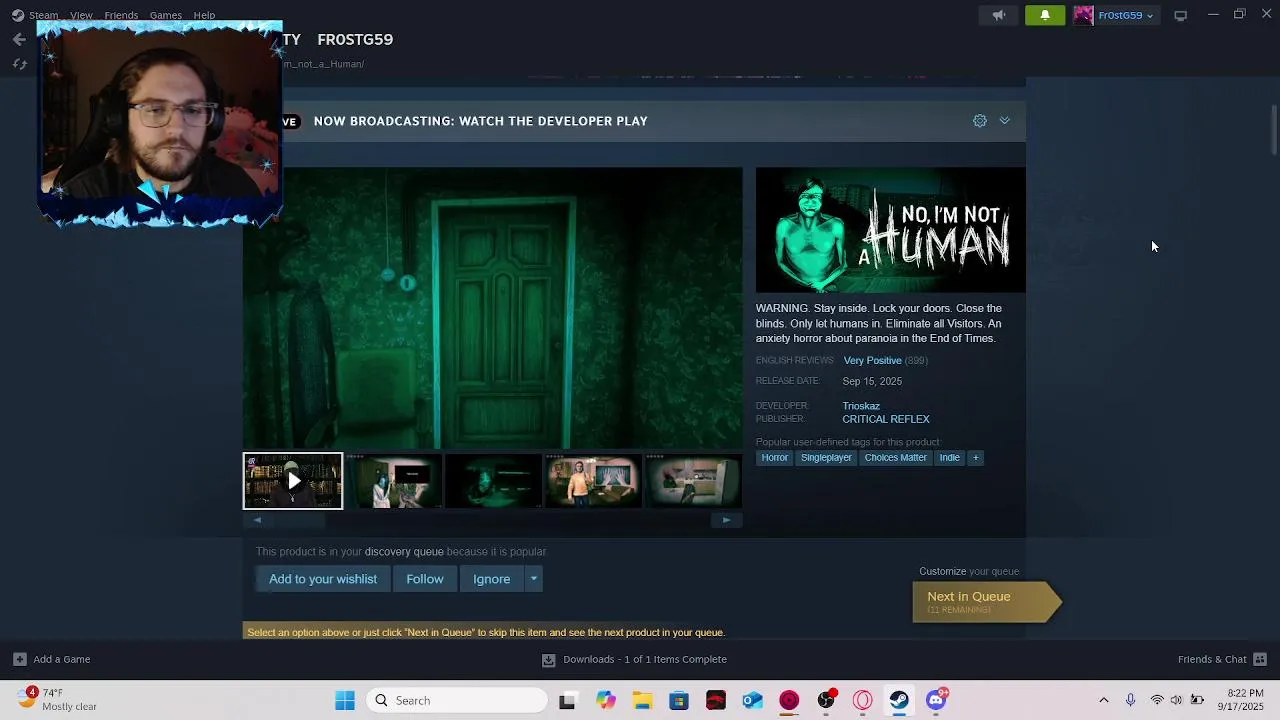This screenshot has width=1280, height=720.
Task: Open the FR0STG59 profile tab
Action: click(355, 40)
